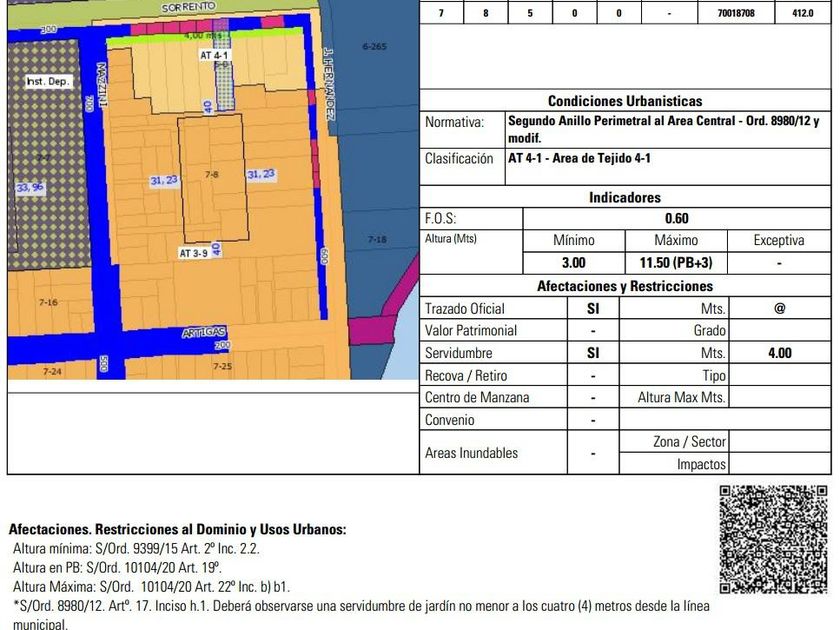The width and height of the screenshot is (840, 630).
Task: Click the Tipo label
Action: pyautogui.click(x=714, y=376)
